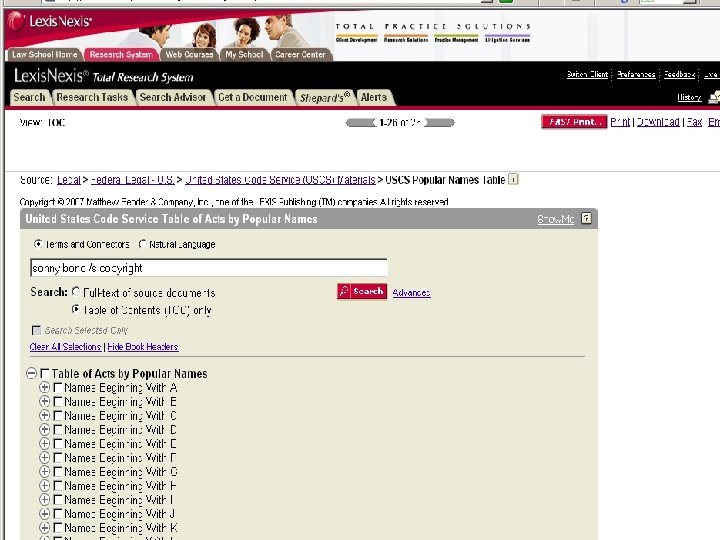Open the Web Courses tab
The width and height of the screenshot is (720, 540).
click(189, 55)
